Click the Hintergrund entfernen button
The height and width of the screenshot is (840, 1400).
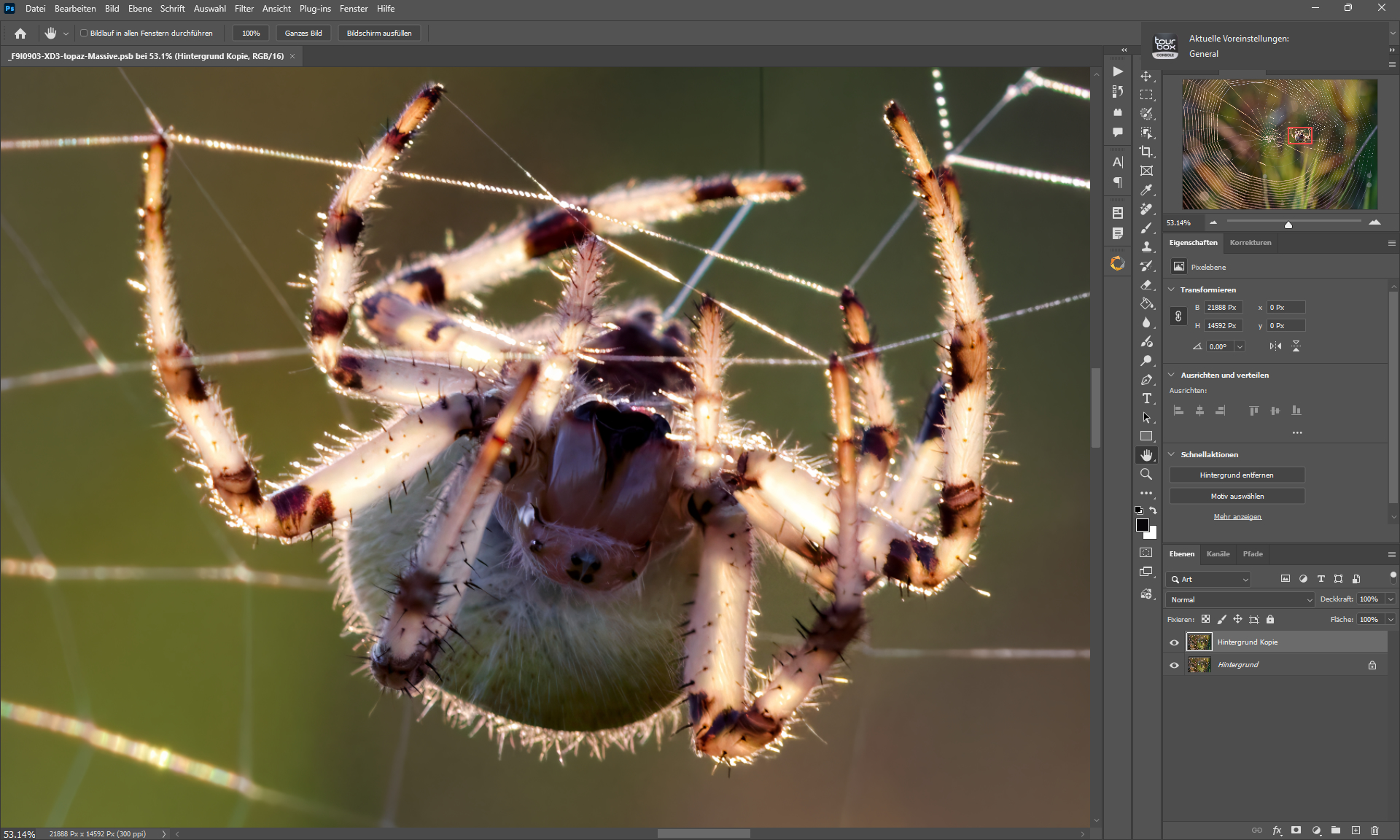(x=1237, y=475)
